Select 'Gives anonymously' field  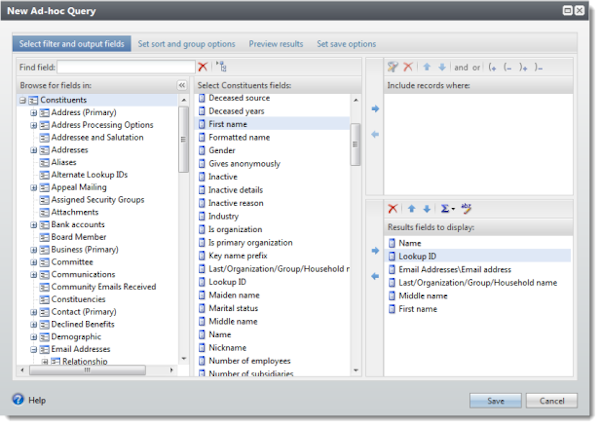point(244,164)
